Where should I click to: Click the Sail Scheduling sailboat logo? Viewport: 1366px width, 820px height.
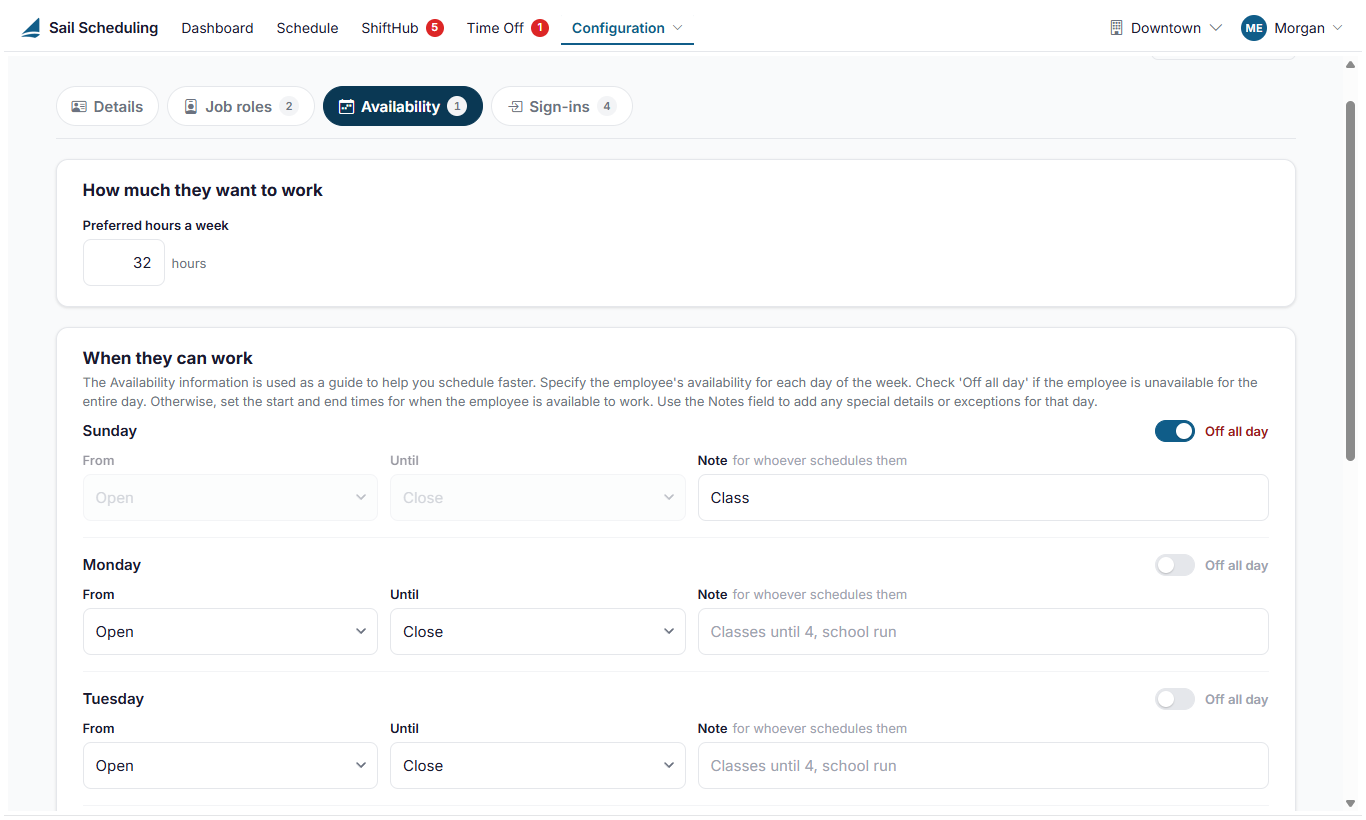pos(31,28)
